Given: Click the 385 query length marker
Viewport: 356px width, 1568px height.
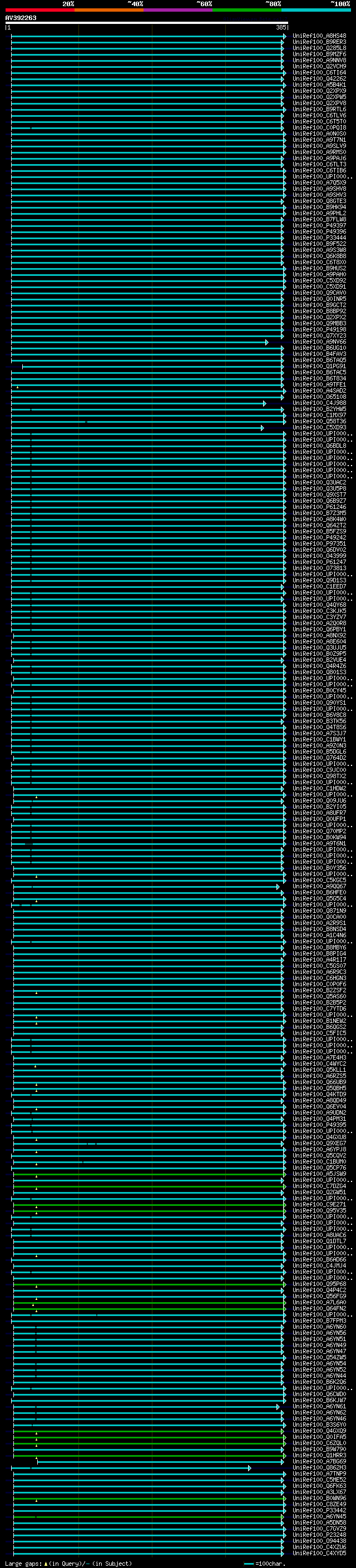Looking at the screenshot, I should [281, 27].
